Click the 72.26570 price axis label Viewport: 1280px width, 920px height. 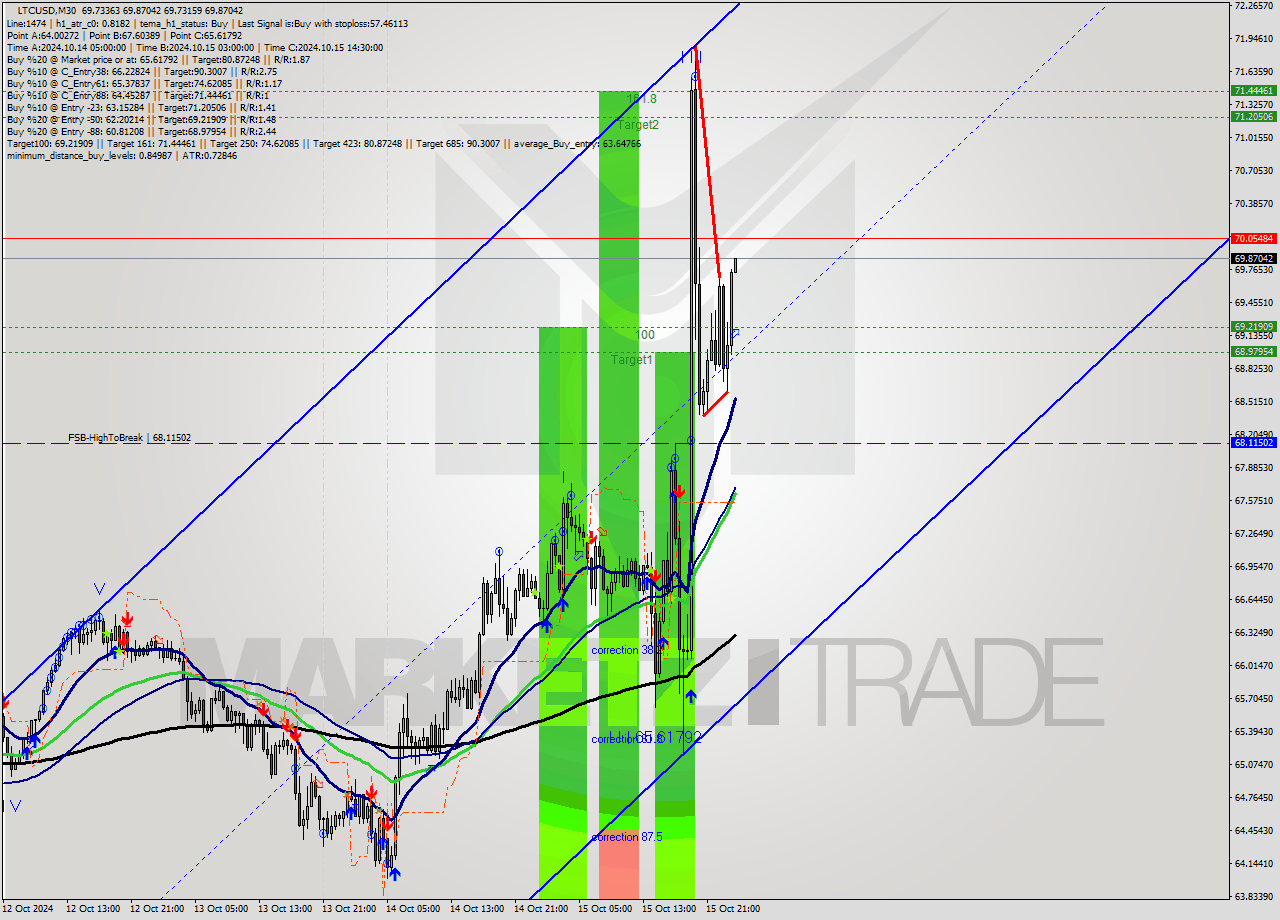(1254, 6)
